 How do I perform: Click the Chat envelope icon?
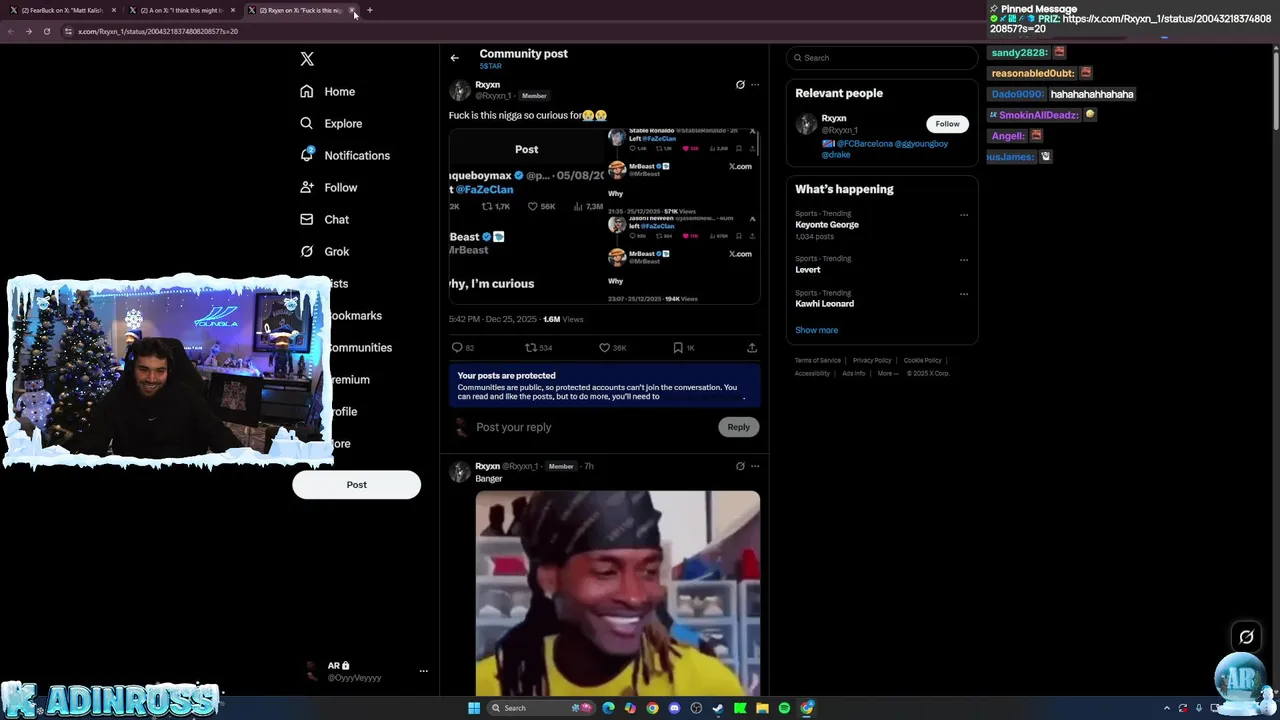coord(306,219)
